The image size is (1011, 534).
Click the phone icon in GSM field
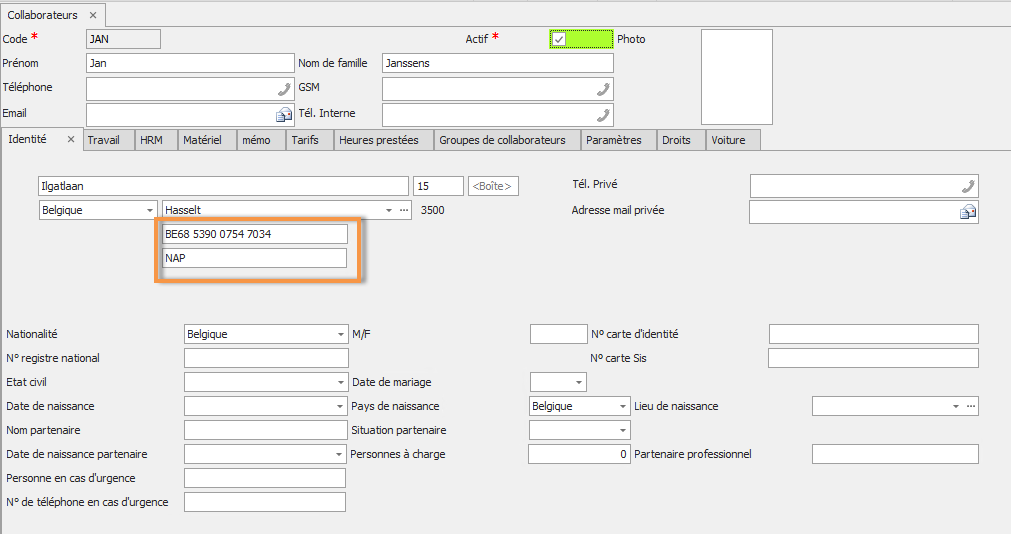click(603, 89)
